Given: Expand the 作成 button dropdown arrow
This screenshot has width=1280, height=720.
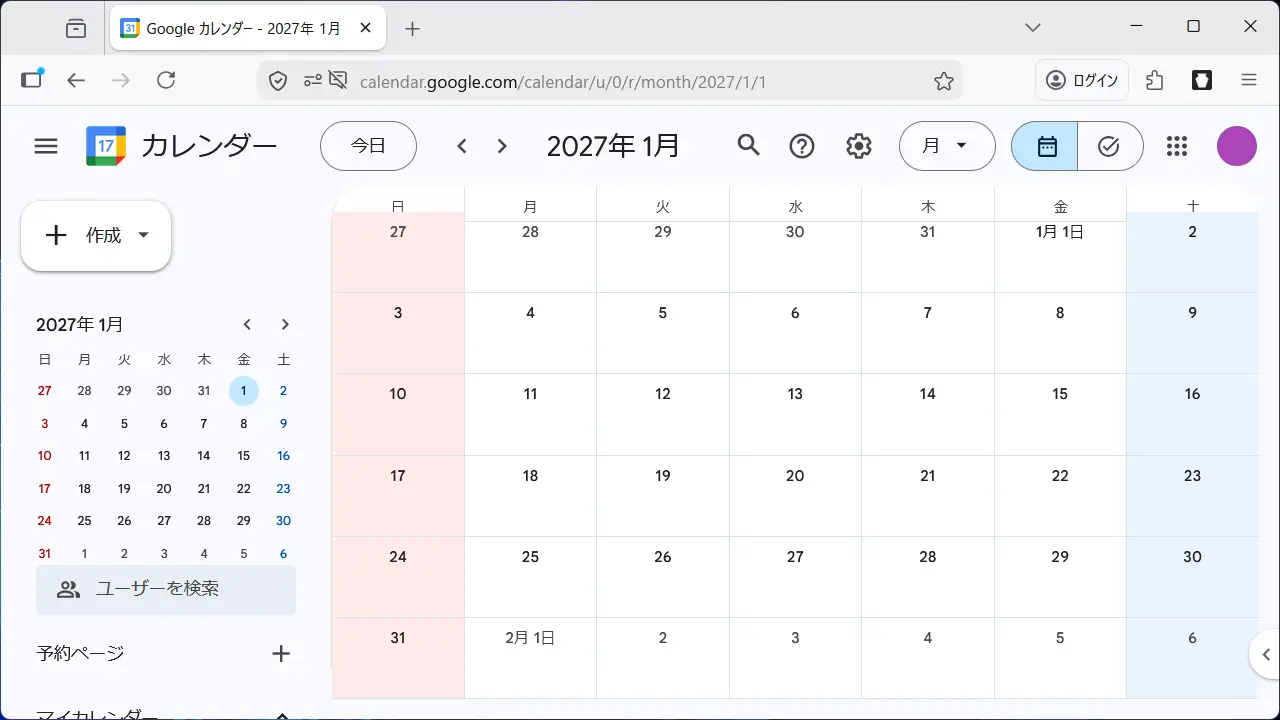Looking at the screenshot, I should click(142, 235).
